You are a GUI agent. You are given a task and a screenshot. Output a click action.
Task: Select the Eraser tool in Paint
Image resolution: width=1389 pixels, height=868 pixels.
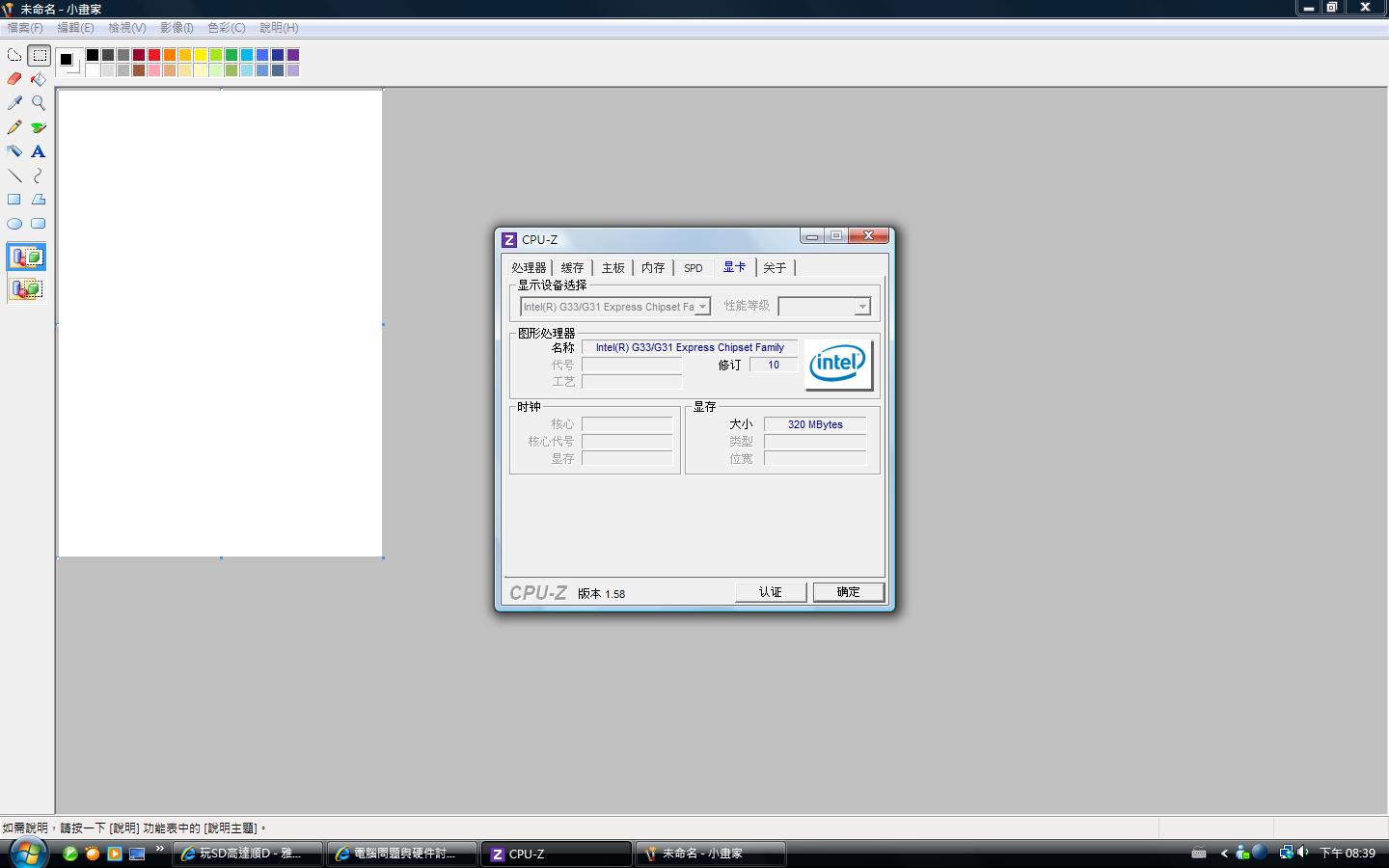(14, 79)
